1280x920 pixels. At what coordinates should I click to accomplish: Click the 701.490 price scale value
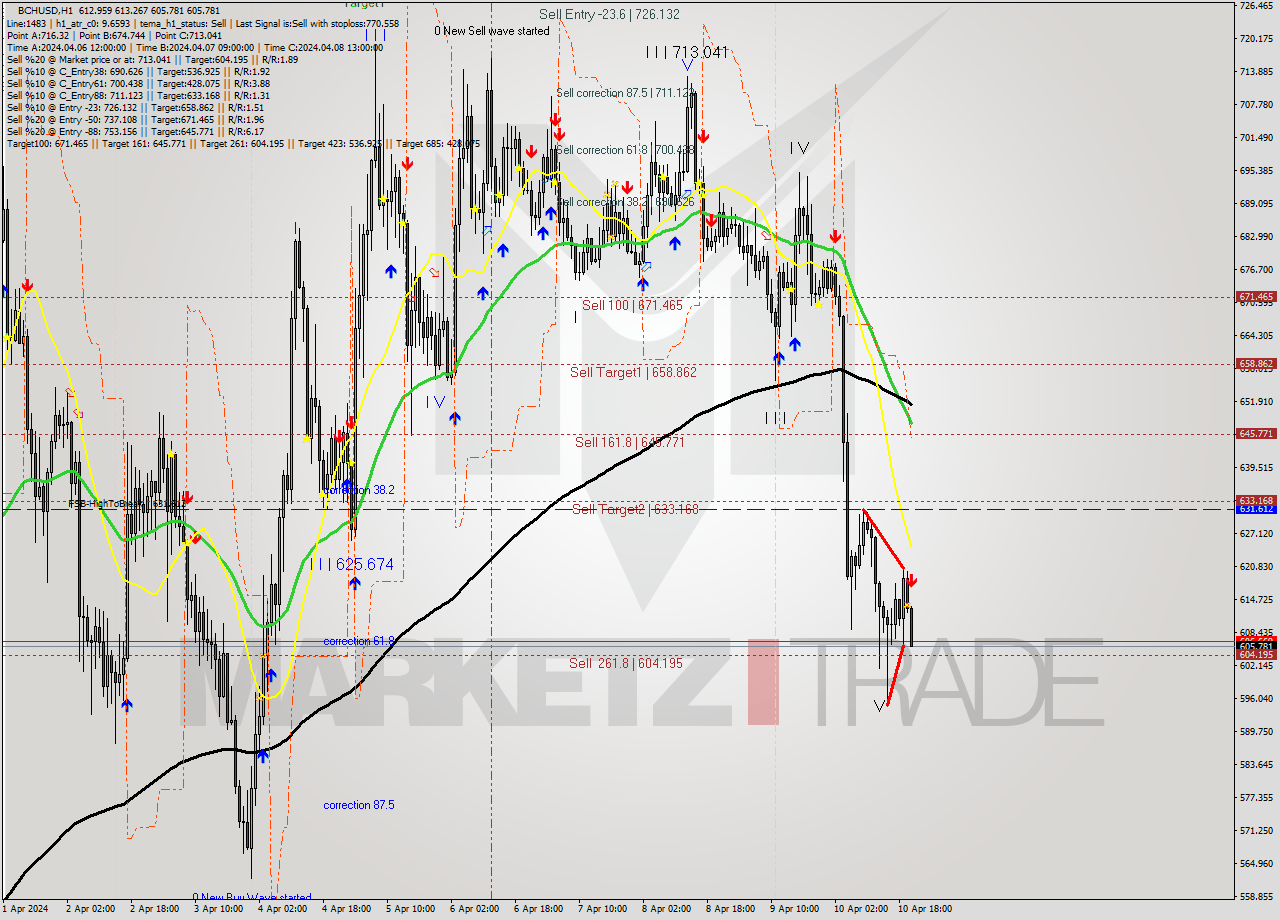click(1256, 138)
